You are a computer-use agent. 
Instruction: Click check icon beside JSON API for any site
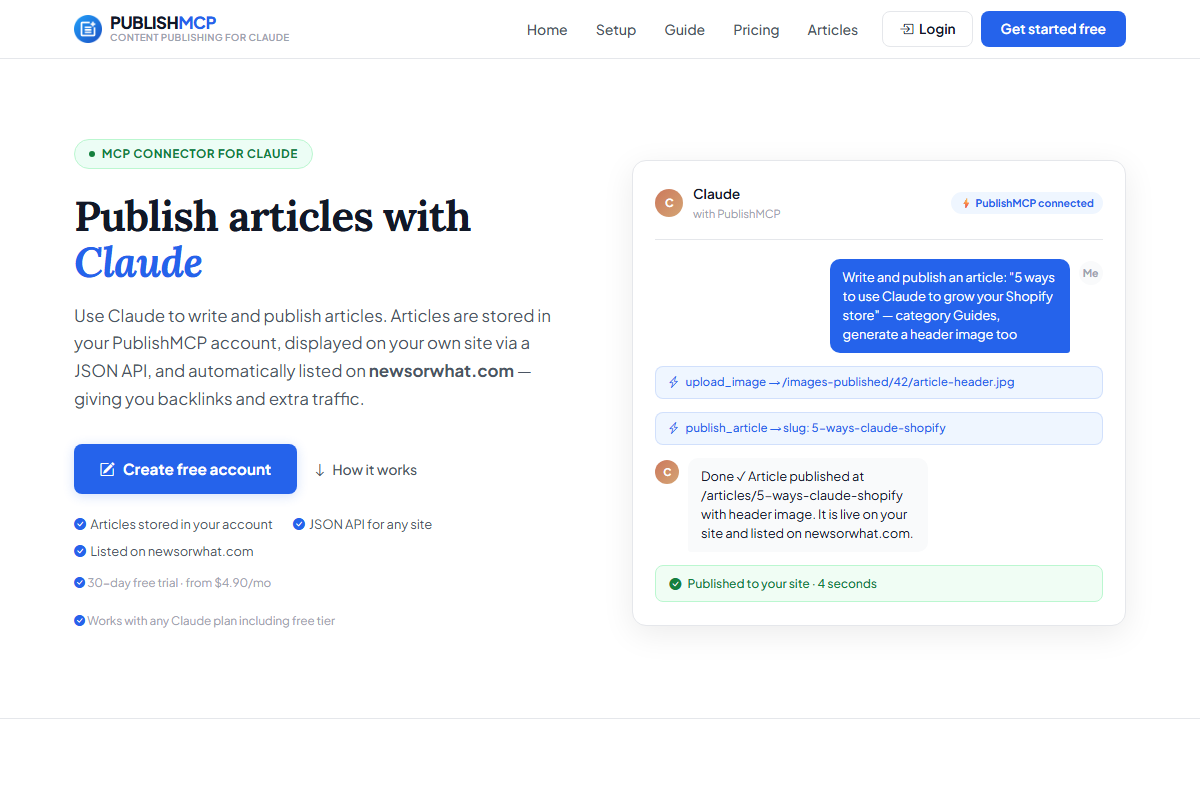click(299, 524)
